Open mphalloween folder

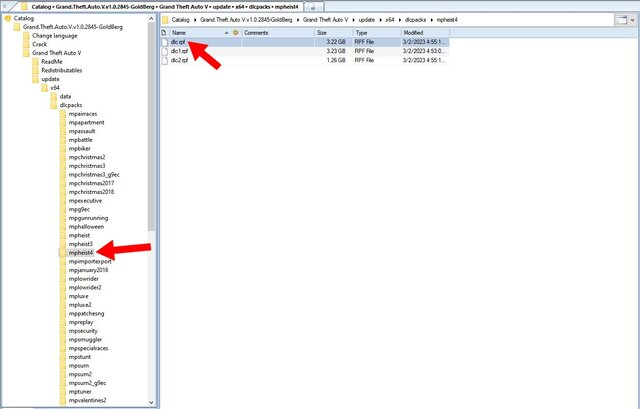coord(86,227)
